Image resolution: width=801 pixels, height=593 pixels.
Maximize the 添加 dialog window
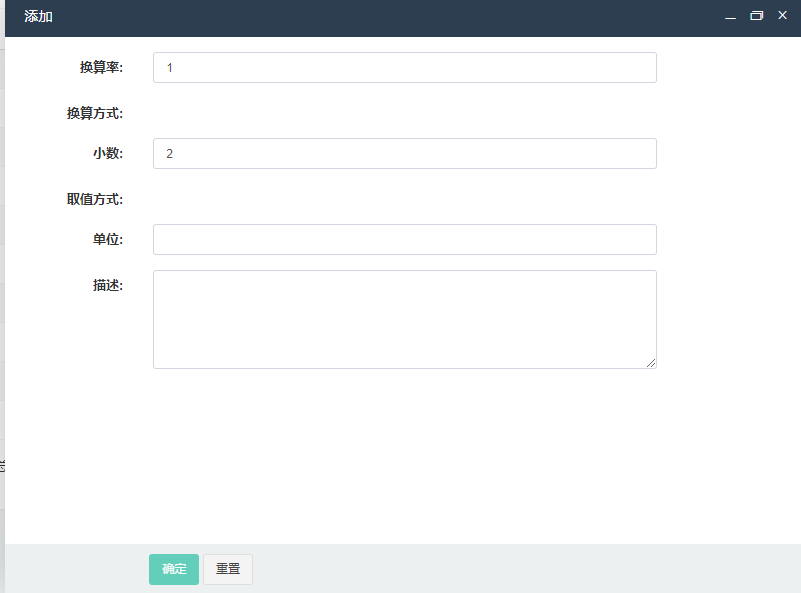757,16
